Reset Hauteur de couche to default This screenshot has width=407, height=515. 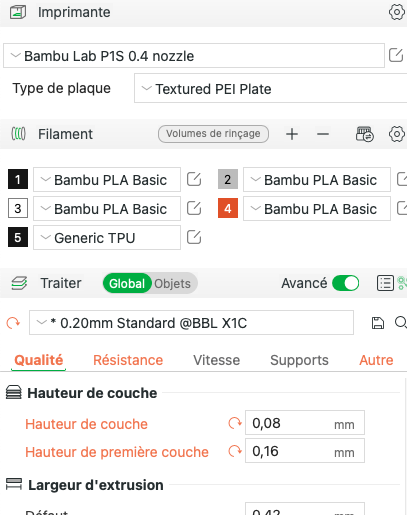[235, 423]
